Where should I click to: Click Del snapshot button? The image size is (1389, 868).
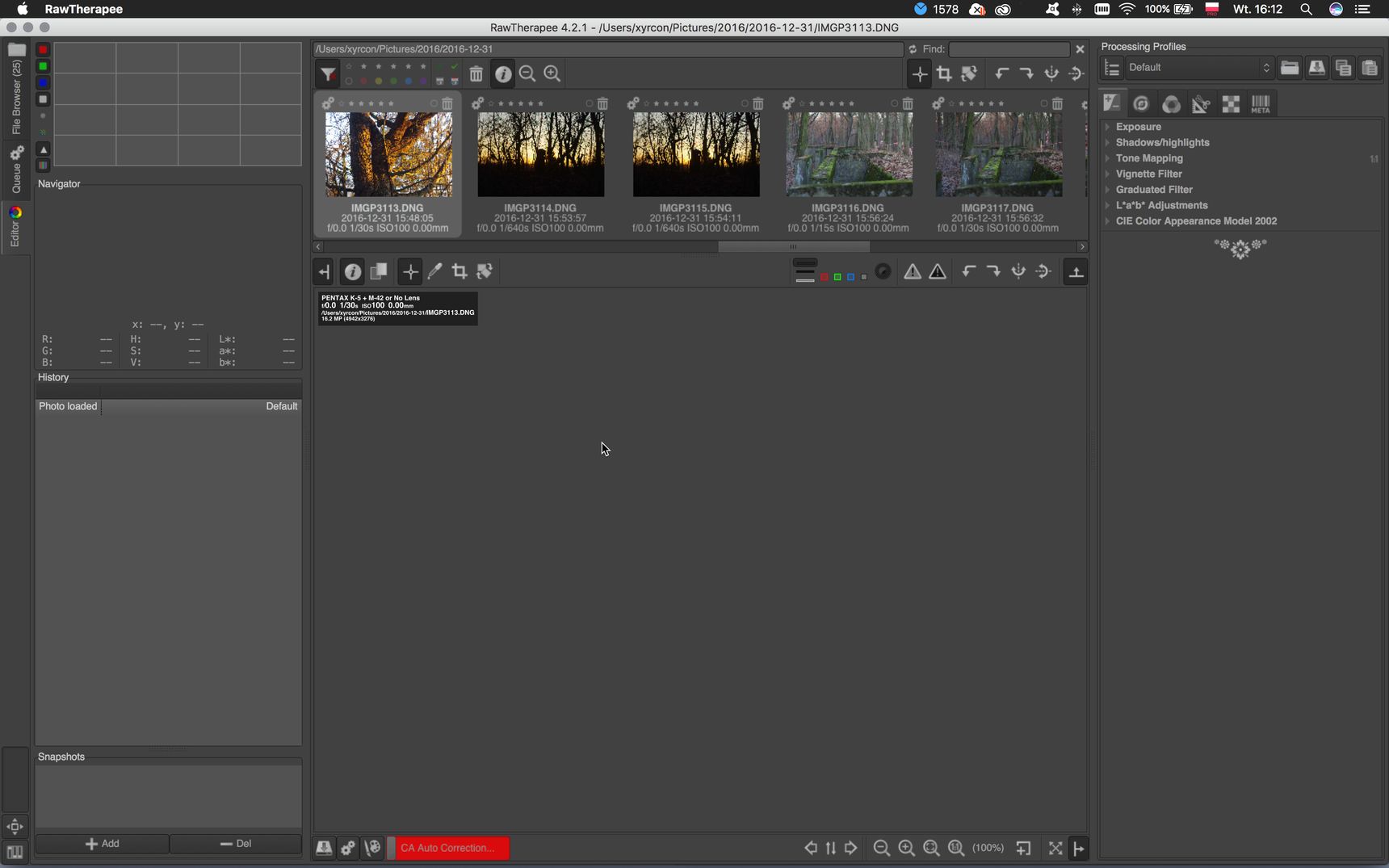236,844
